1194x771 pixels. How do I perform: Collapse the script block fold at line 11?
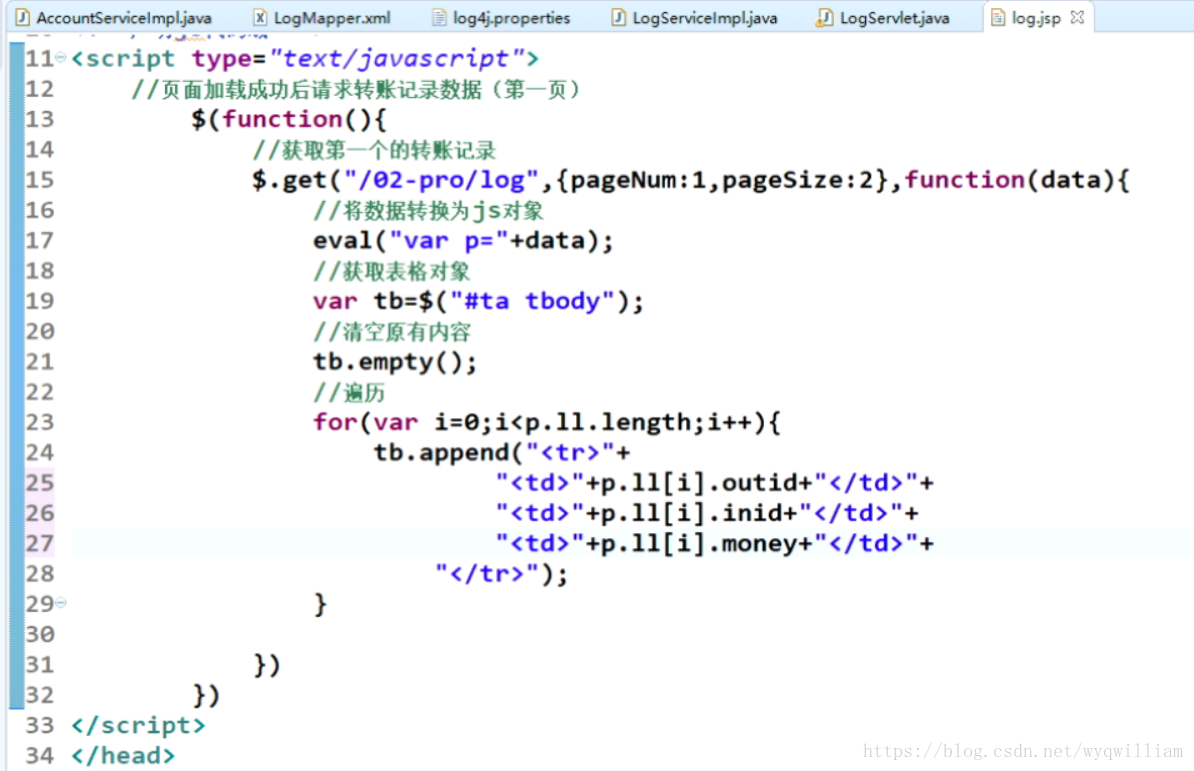point(61,57)
